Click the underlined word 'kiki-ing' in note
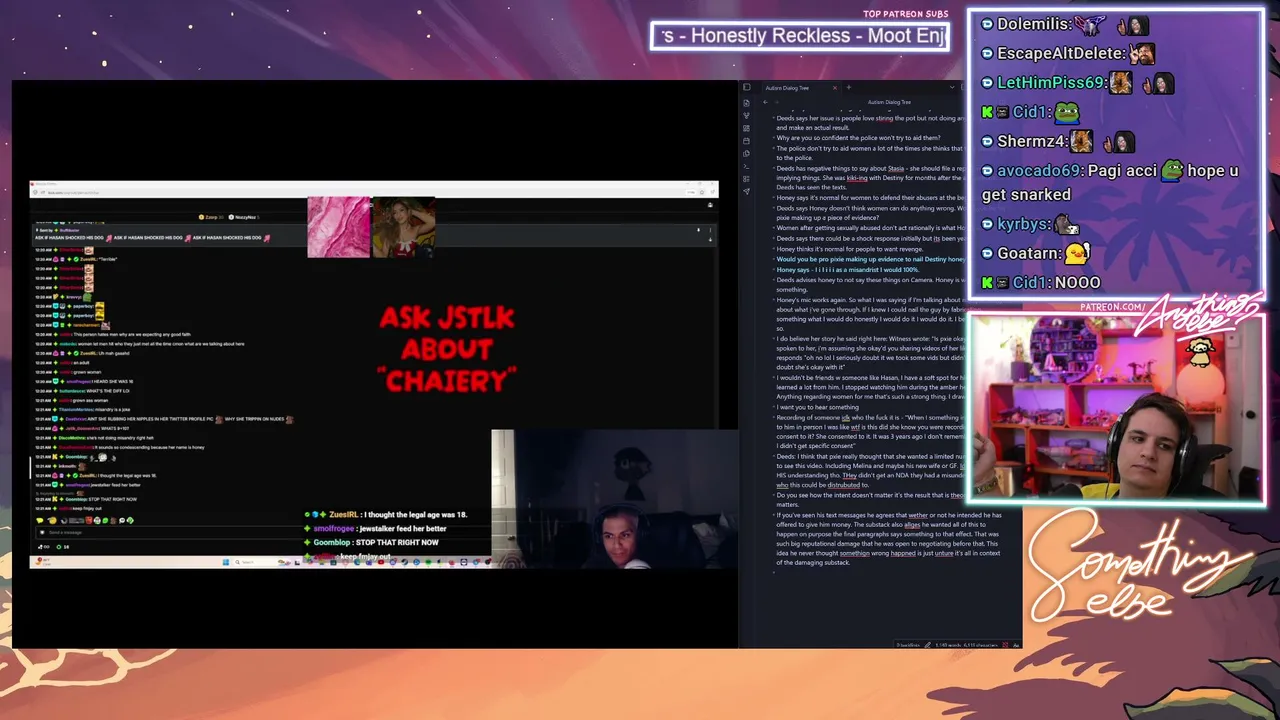Screen dimensions: 1280x720 point(857,178)
